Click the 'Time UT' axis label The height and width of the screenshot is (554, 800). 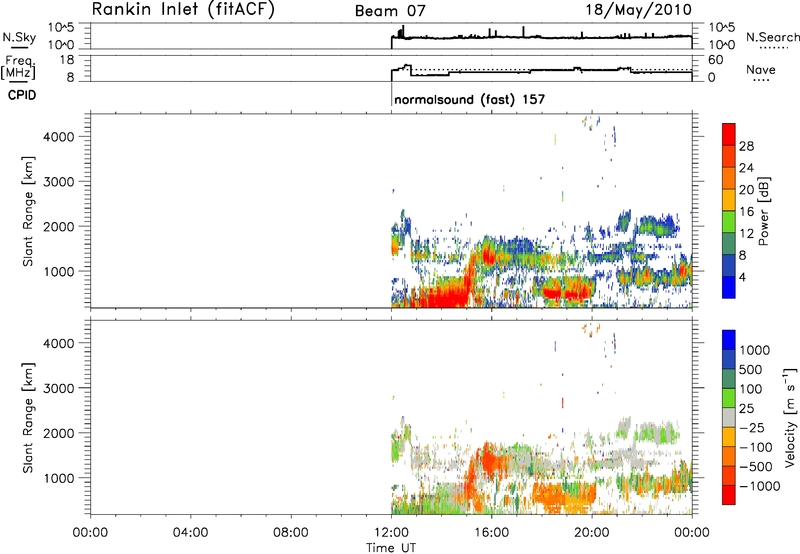pyautogui.click(x=391, y=547)
